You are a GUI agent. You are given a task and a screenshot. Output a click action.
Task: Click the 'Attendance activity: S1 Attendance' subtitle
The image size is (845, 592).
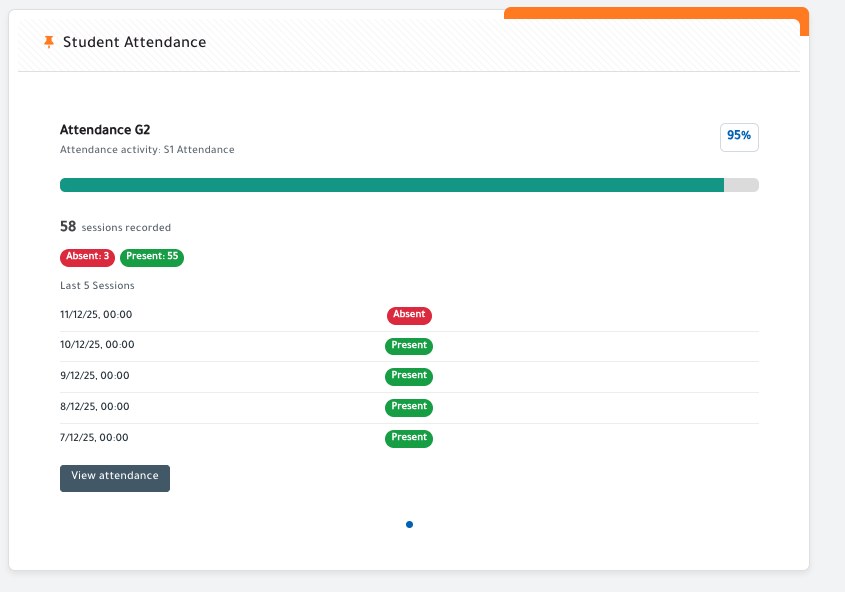(x=147, y=150)
